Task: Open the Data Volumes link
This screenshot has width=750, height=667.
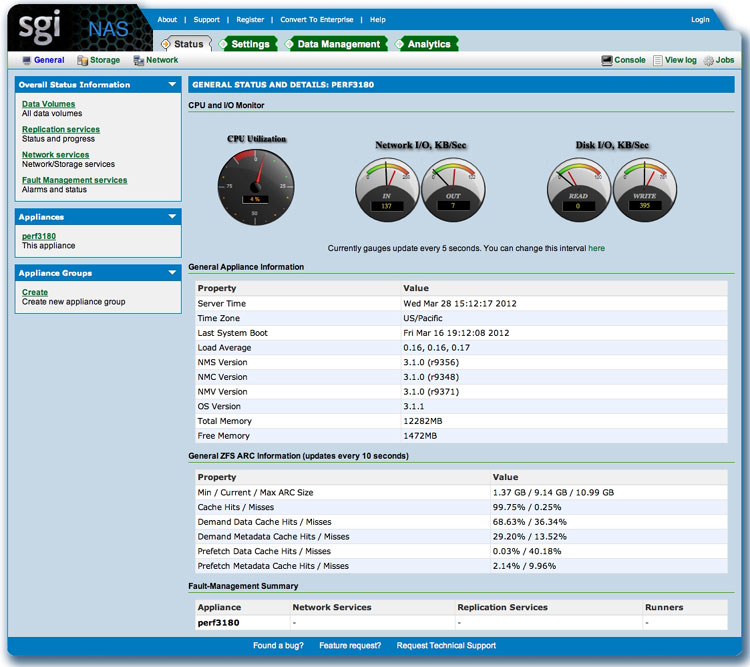Action: click(x=48, y=104)
